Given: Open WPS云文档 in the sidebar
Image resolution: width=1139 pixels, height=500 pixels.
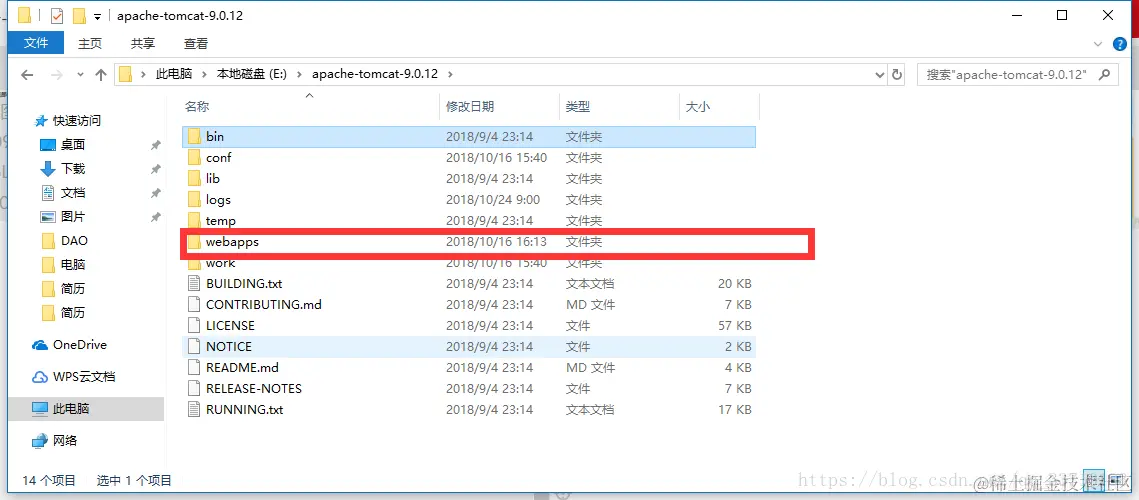Looking at the screenshot, I should [x=74, y=377].
